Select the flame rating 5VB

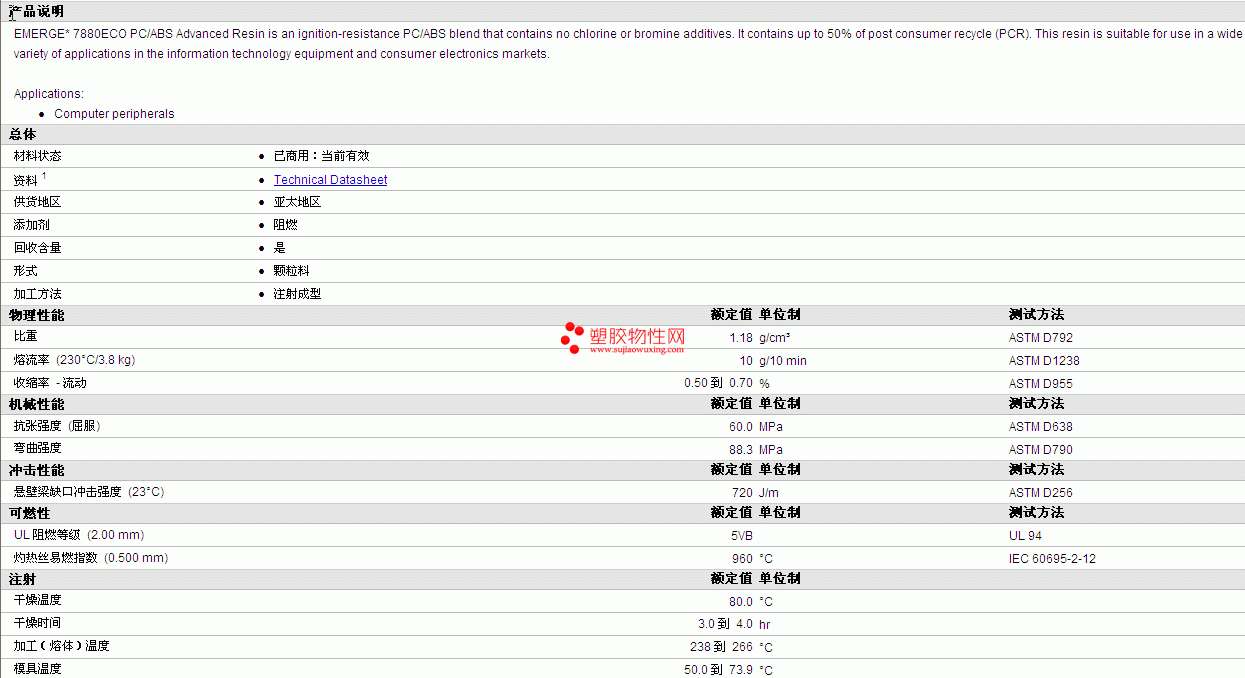click(742, 536)
